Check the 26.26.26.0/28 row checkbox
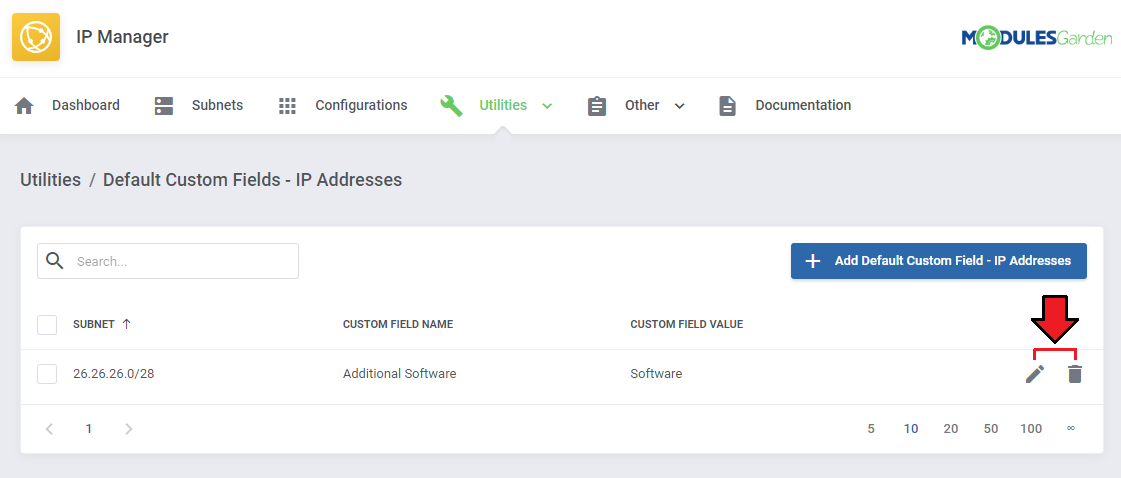 pyautogui.click(x=47, y=374)
